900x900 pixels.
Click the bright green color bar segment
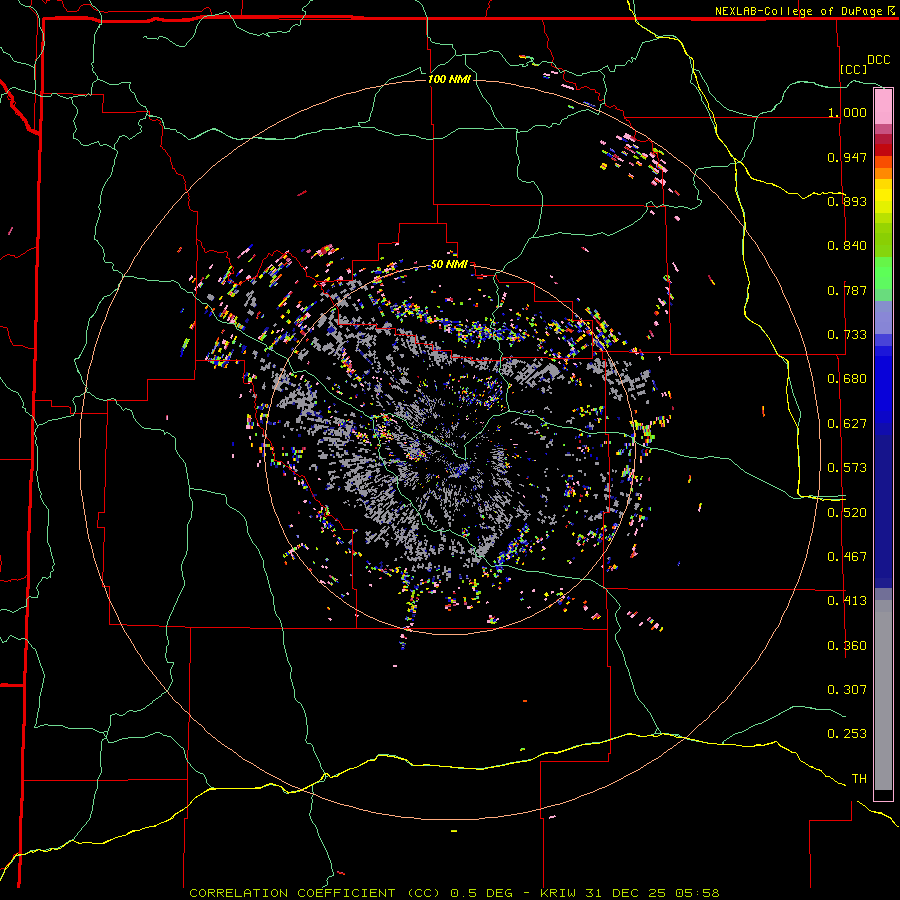click(883, 273)
